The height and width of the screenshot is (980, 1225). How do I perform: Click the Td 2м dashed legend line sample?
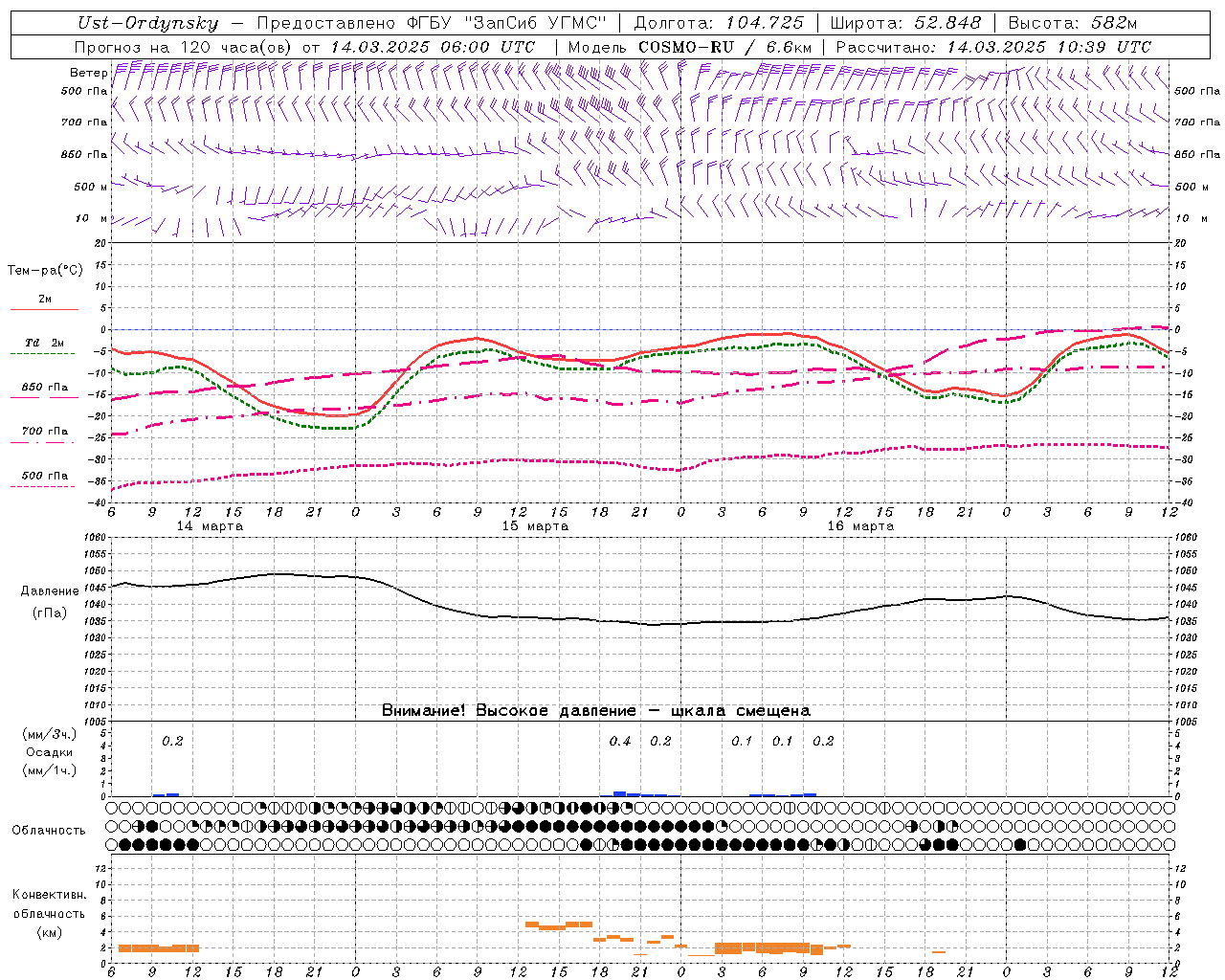pyautogui.click(x=44, y=353)
